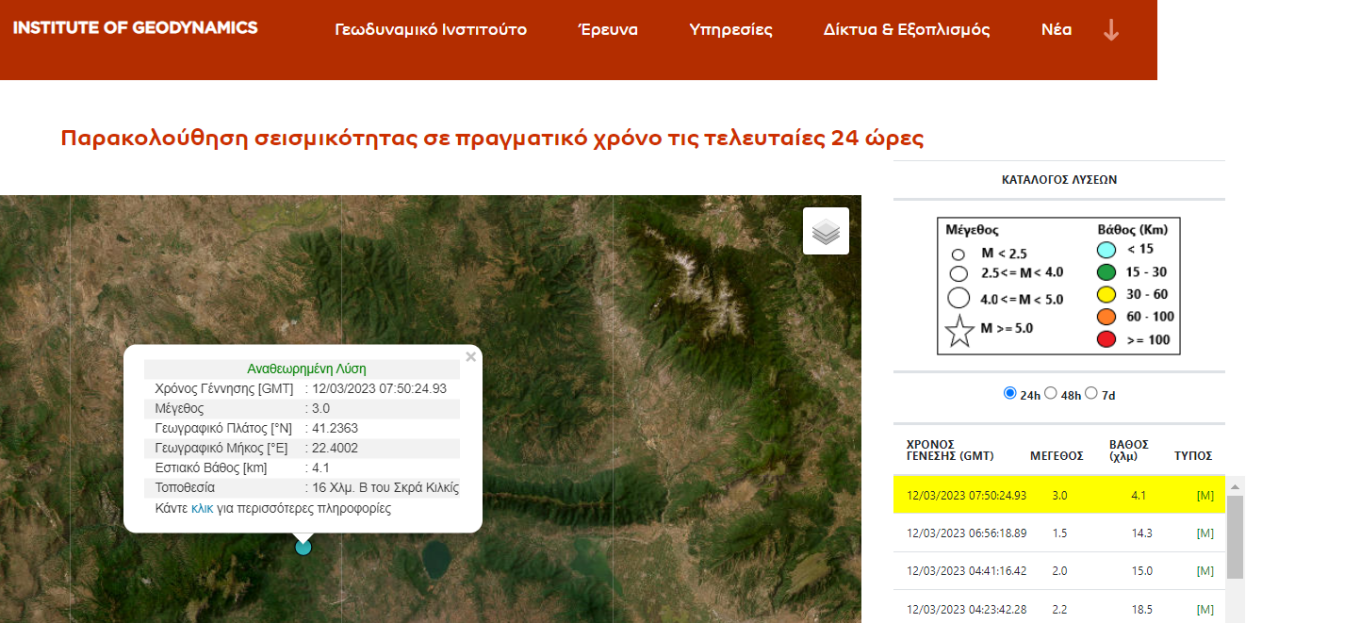The height and width of the screenshot is (623, 1360).
Task: Open the Δίκτυα & Εξοπλισμός menu
Action: click(x=907, y=30)
